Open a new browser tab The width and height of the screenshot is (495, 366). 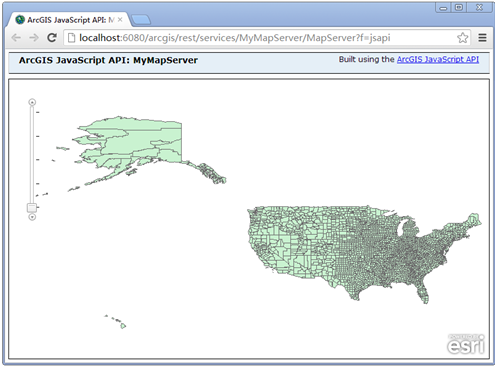(141, 20)
